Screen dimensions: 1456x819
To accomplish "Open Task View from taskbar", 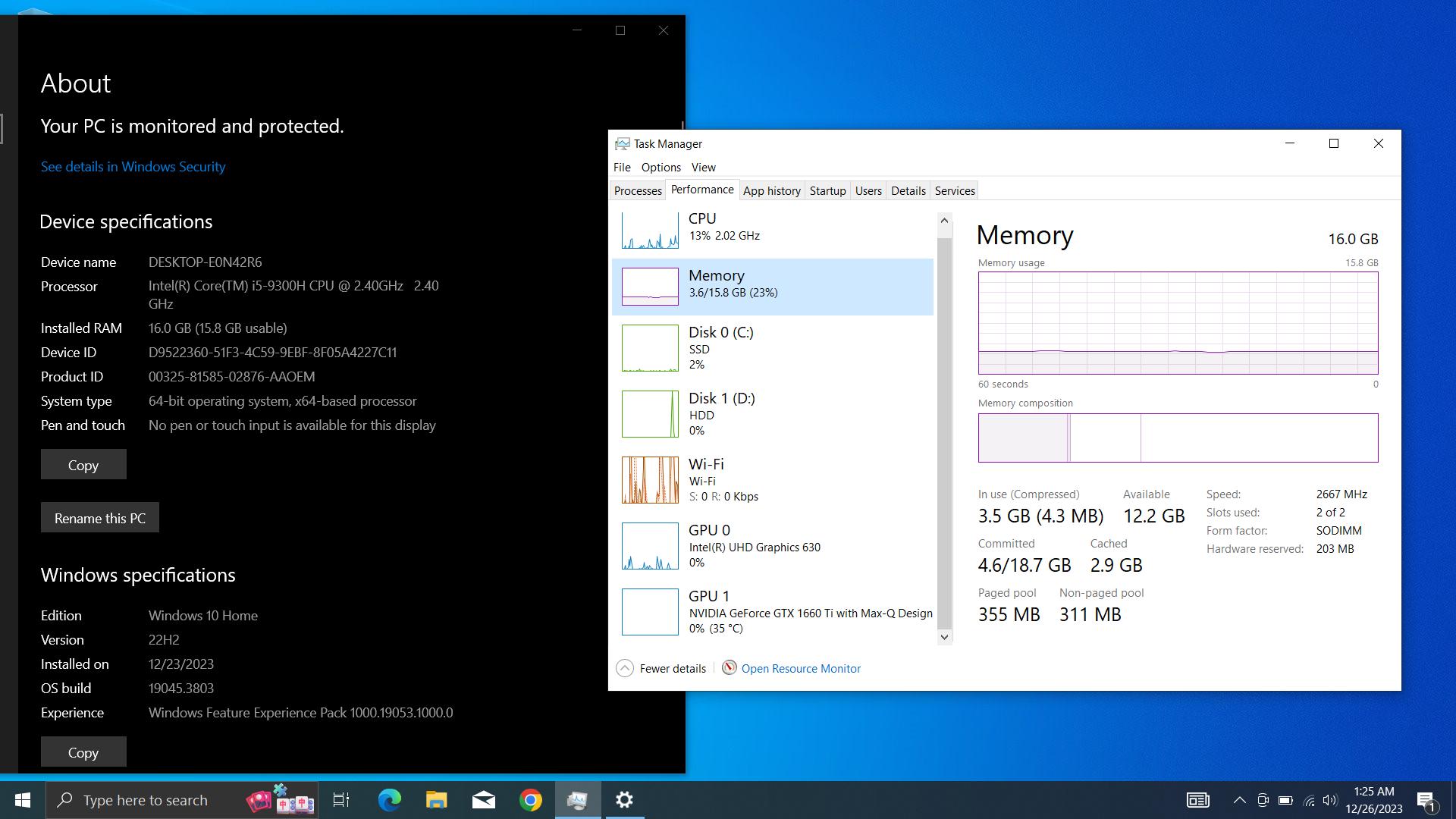I will 341,800.
